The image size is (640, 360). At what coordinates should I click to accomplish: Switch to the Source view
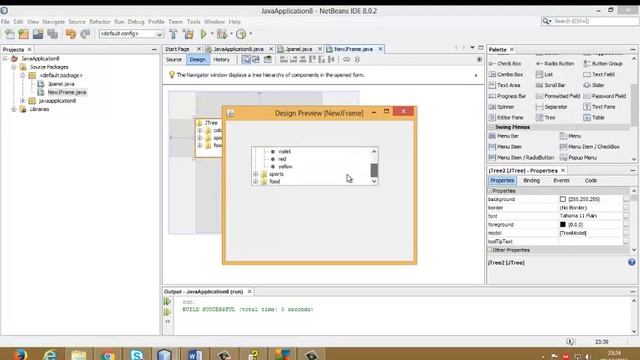click(174, 60)
